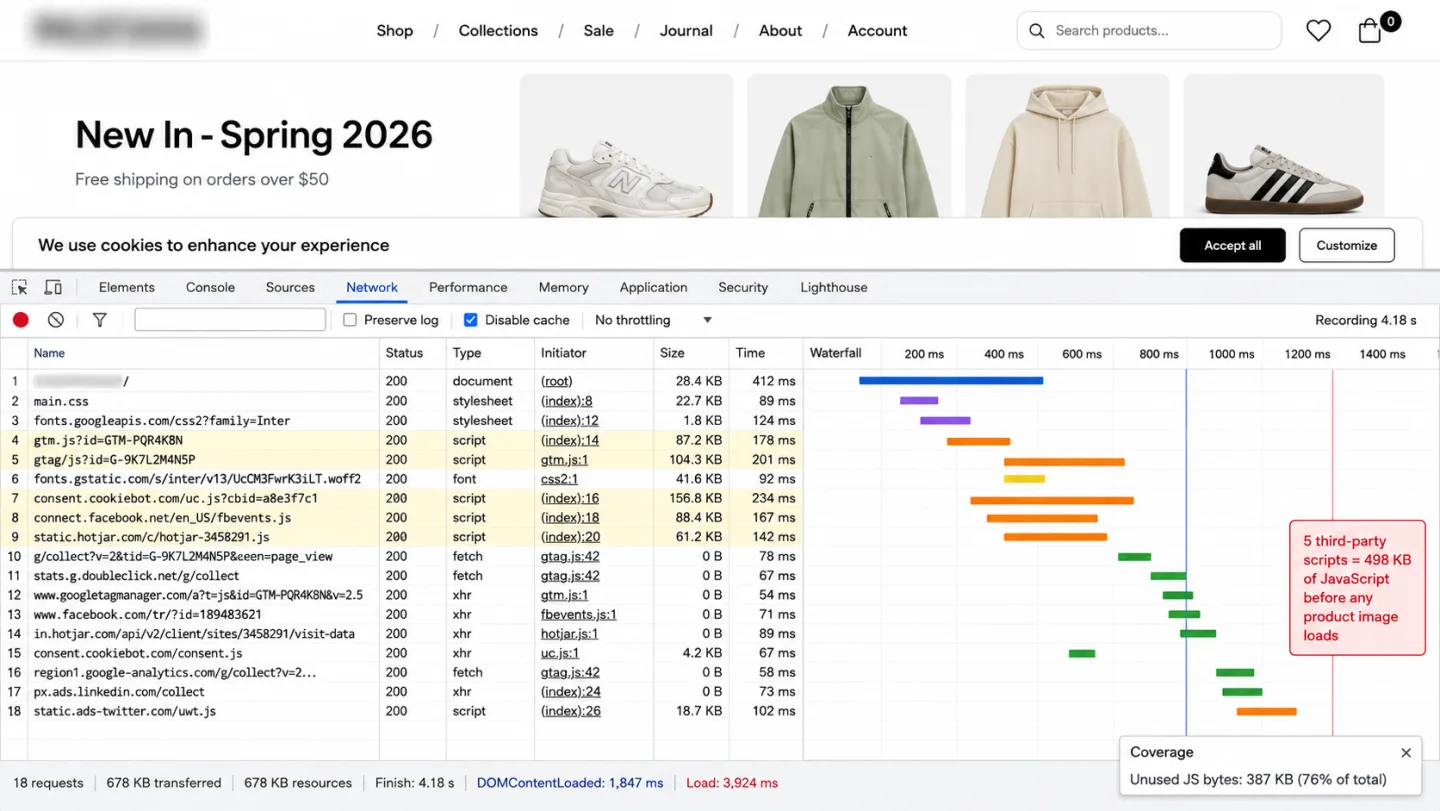
Task: Sort by the Type column header
Action: [467, 353]
